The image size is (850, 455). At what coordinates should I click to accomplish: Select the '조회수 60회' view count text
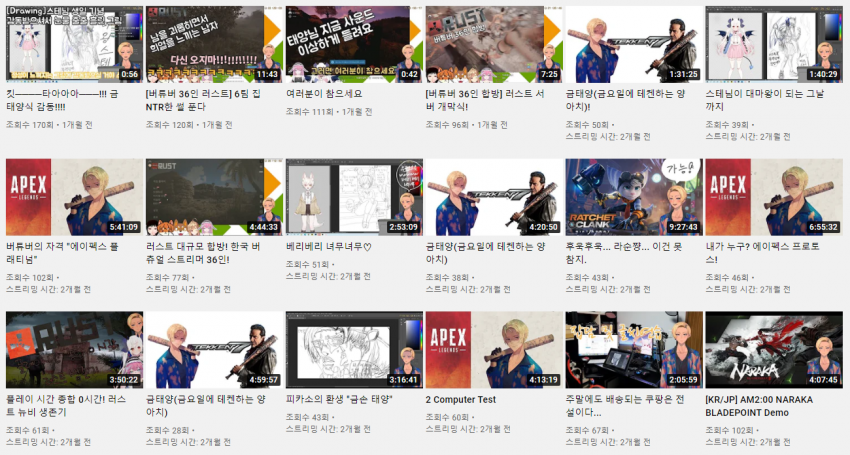coord(447,418)
